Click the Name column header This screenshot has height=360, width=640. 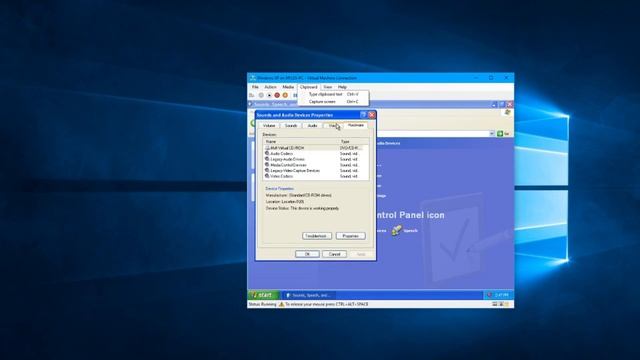301,142
